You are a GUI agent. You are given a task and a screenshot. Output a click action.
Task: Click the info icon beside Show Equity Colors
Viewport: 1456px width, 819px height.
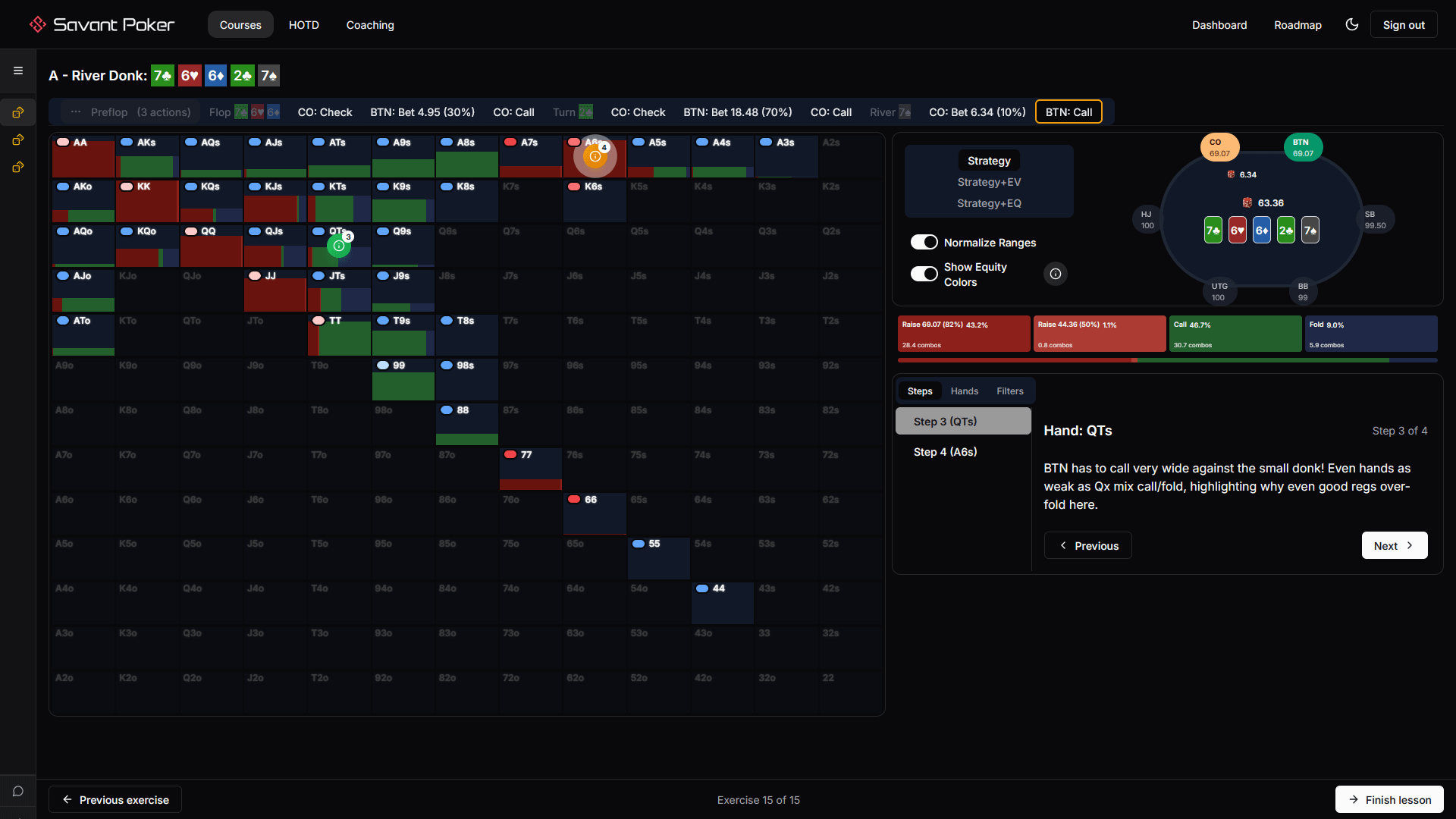pyautogui.click(x=1055, y=274)
